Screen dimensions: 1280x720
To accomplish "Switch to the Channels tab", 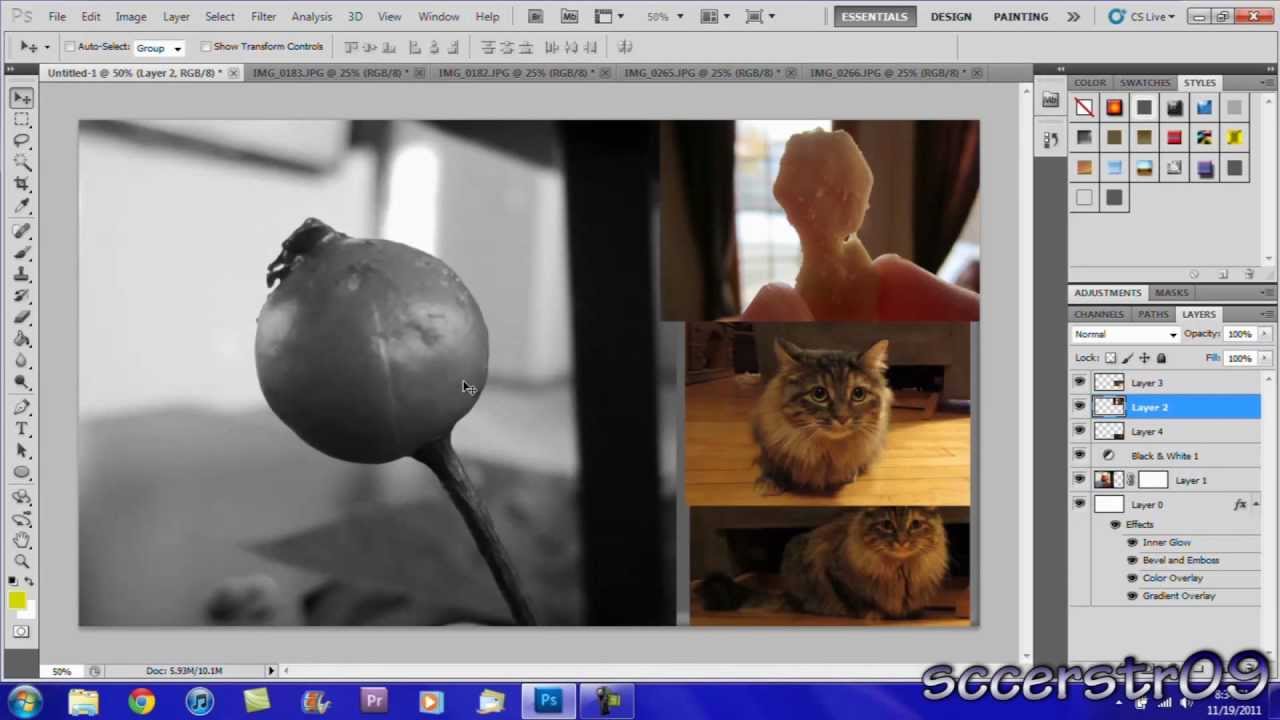I will (x=1098, y=314).
